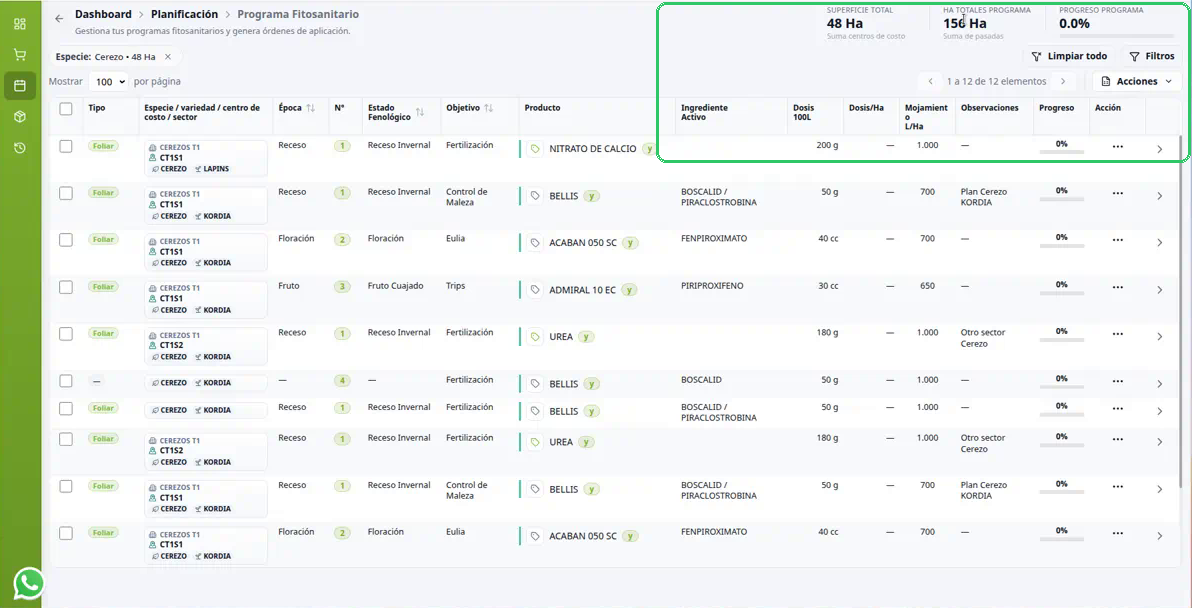Navigate to the Planificación breadcrumb
Image resolution: width=1192 pixels, height=608 pixels.
click(185, 14)
